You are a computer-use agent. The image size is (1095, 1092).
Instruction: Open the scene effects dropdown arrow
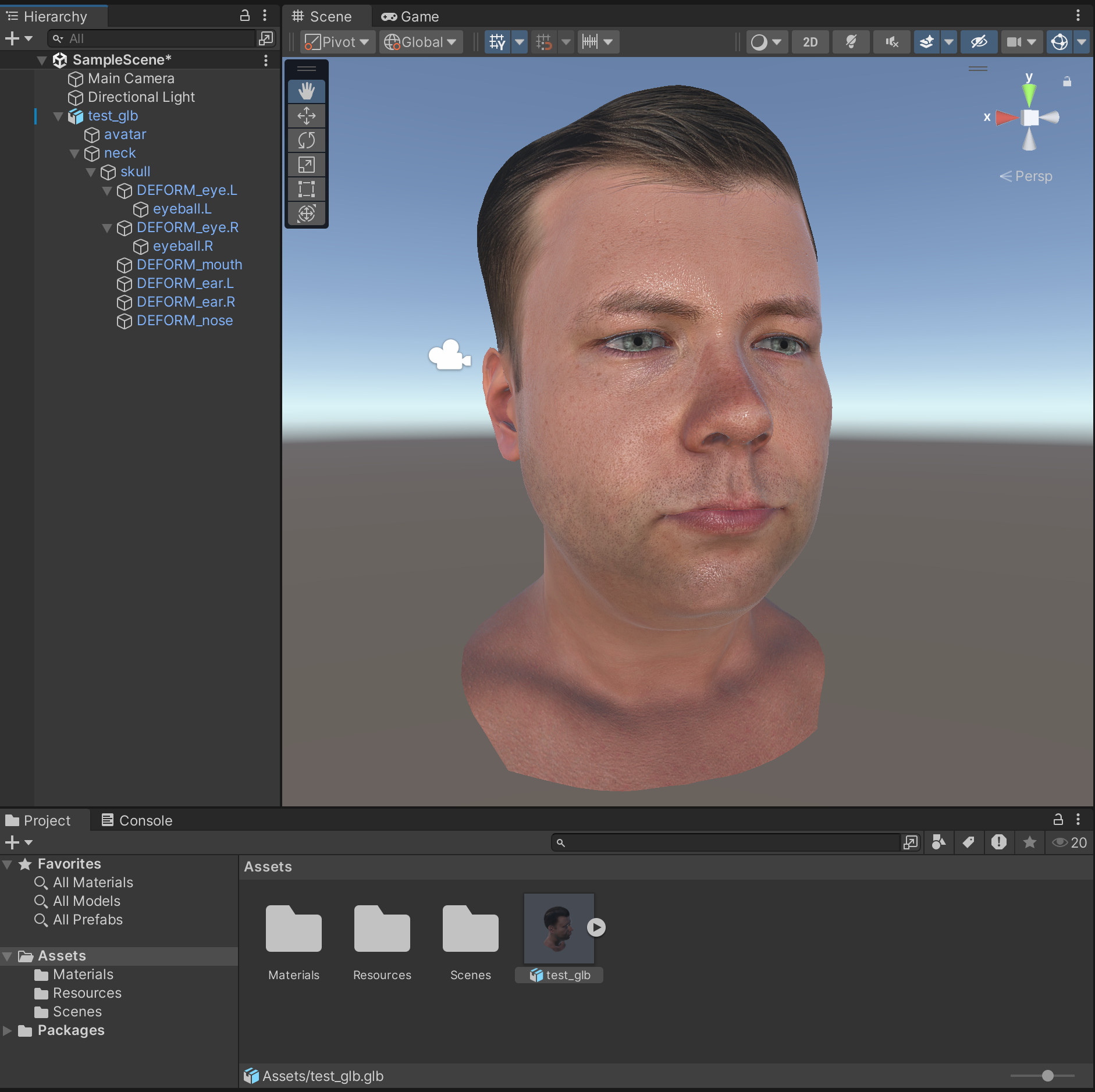tap(949, 42)
